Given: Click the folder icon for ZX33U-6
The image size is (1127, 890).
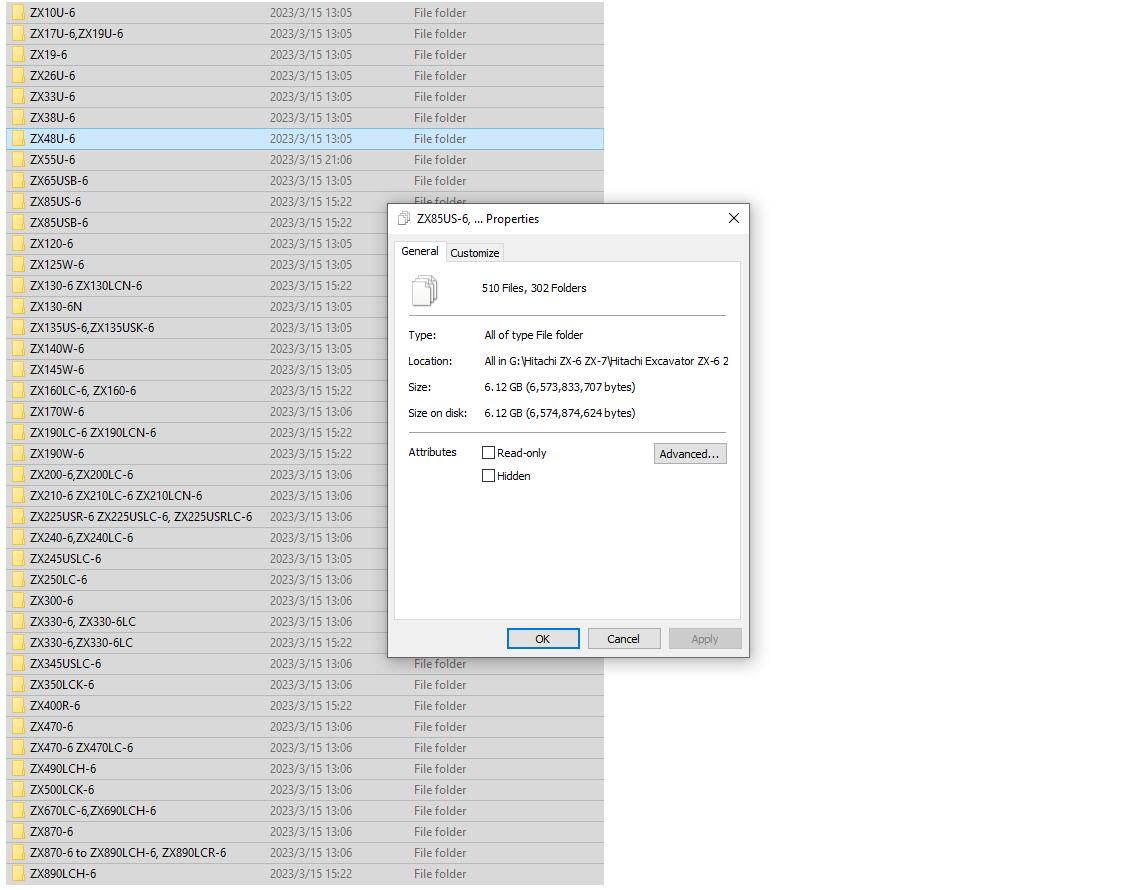Looking at the screenshot, I should (x=18, y=96).
